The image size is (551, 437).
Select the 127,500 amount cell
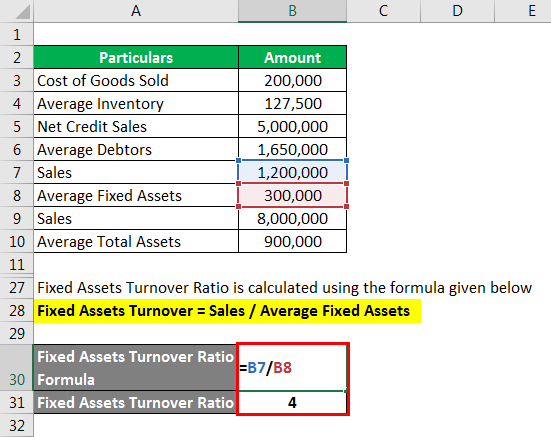click(x=292, y=103)
